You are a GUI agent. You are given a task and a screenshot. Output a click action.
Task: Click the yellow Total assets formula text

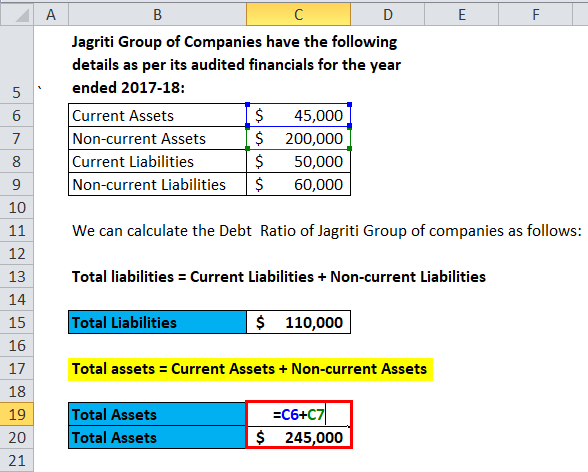point(250,369)
